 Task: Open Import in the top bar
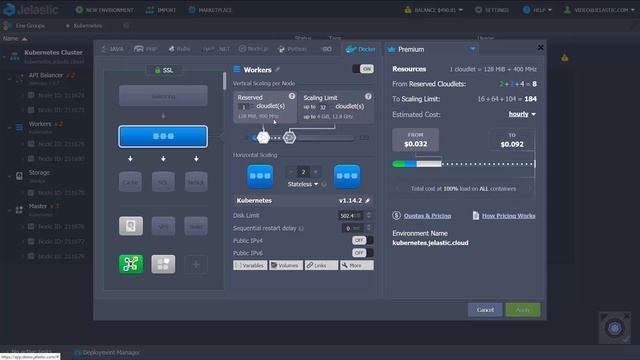161,10
